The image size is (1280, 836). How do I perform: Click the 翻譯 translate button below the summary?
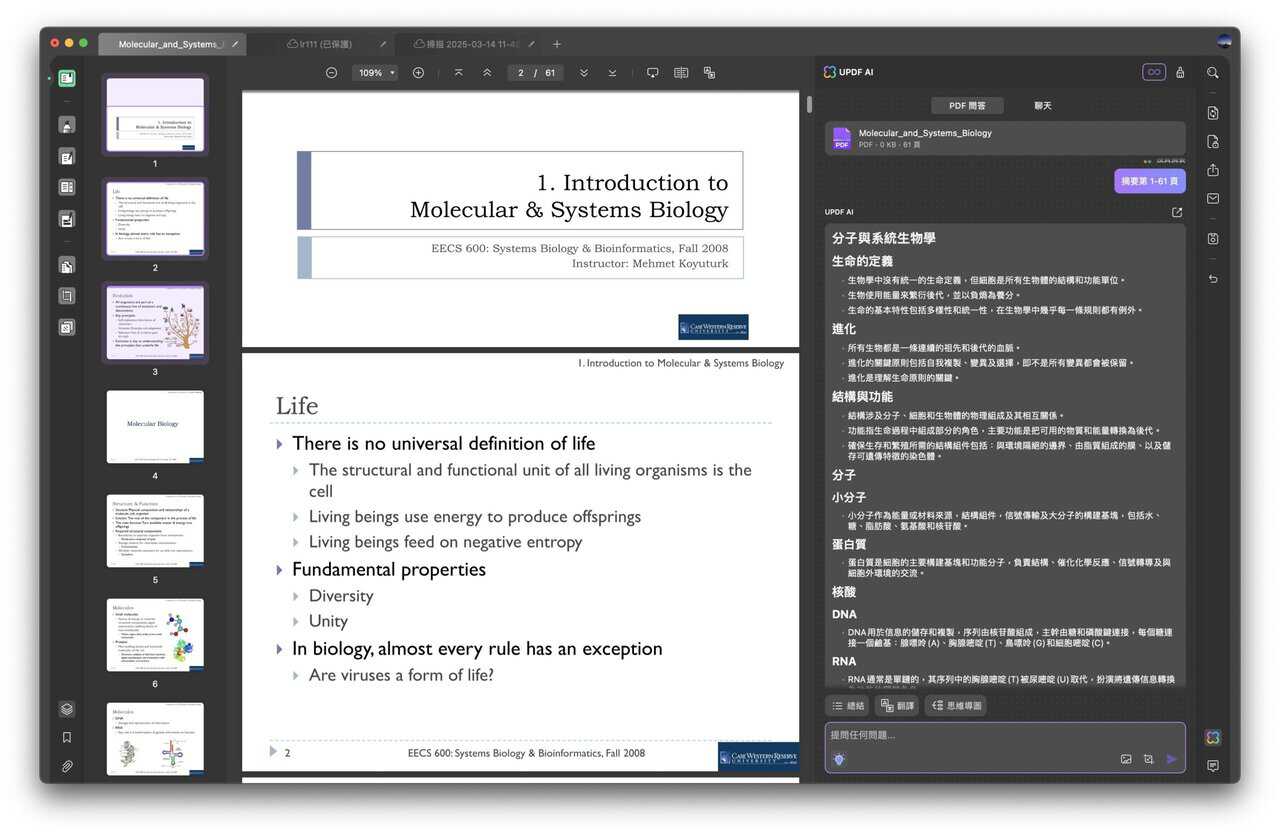[x=897, y=705]
